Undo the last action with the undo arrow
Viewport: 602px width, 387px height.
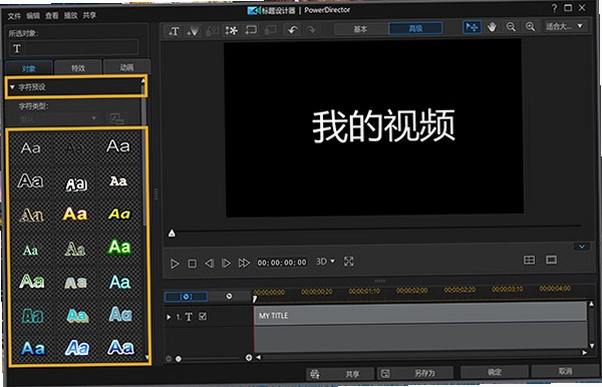coord(293,30)
